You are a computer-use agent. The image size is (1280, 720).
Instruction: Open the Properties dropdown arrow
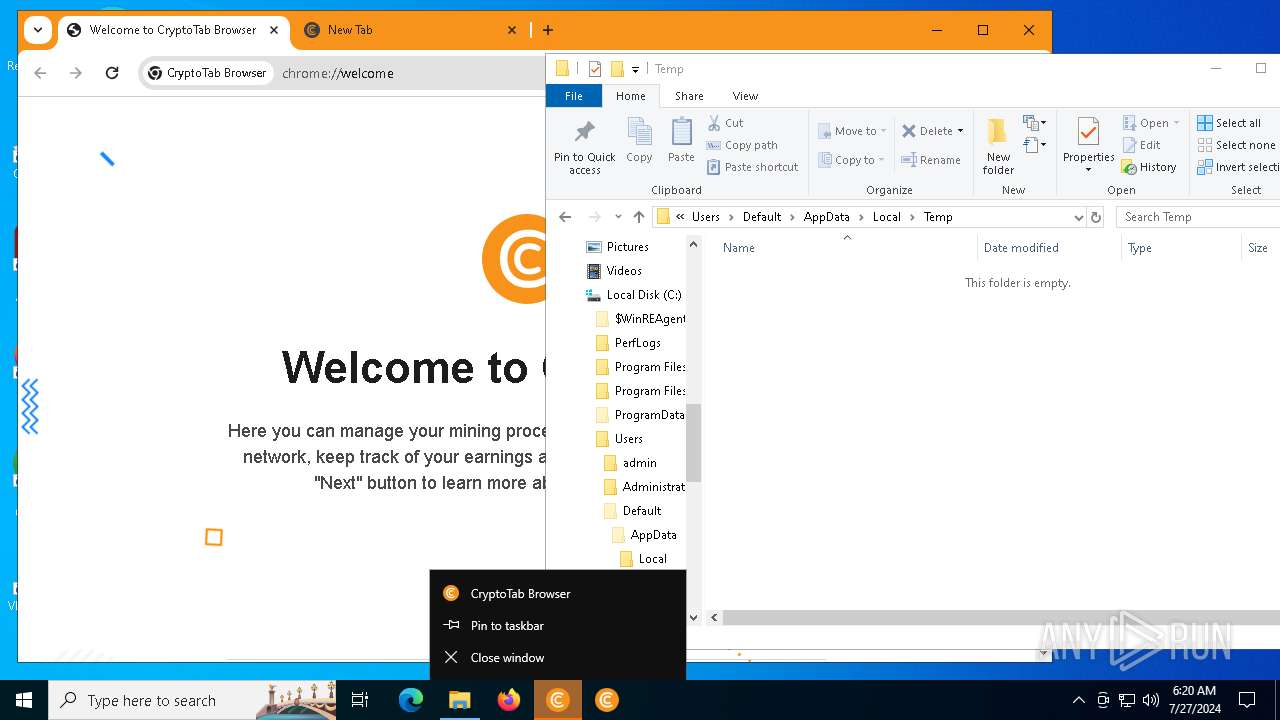[x=1088, y=170]
